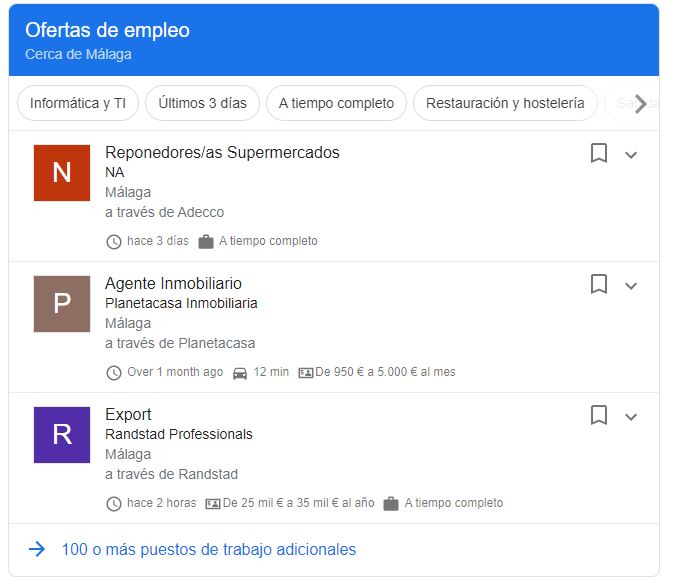Click the hace 2 horas timestamp

pyautogui.click(x=162, y=503)
